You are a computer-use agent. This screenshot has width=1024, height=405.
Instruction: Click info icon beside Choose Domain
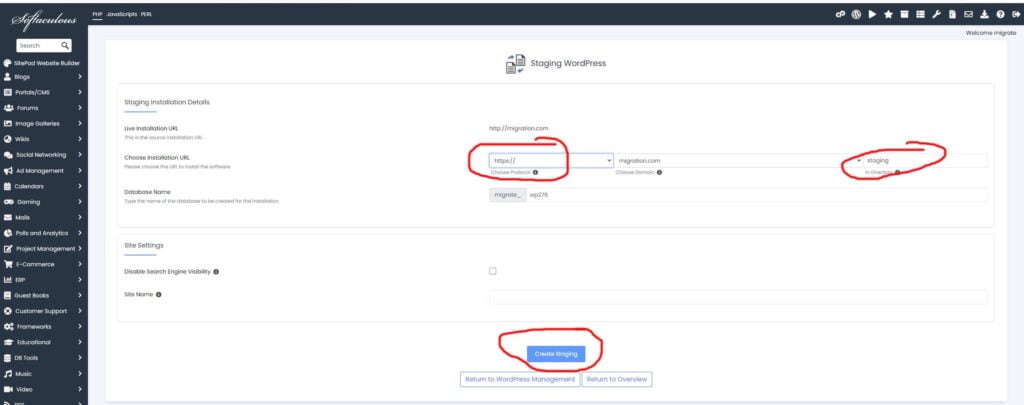tap(659, 172)
